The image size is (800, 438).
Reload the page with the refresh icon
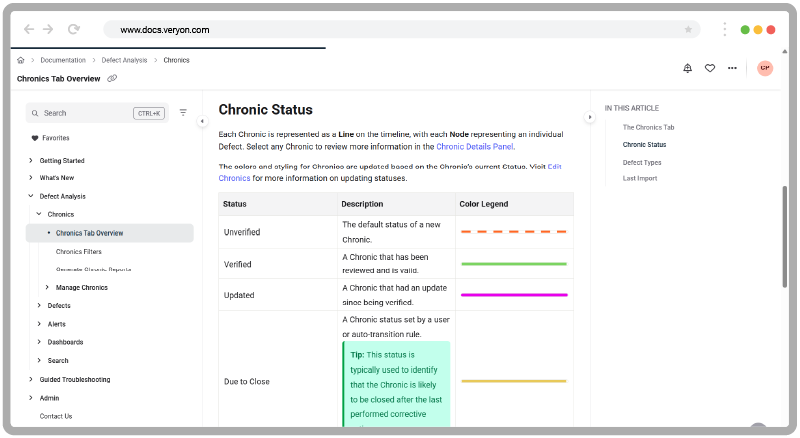[74, 30]
